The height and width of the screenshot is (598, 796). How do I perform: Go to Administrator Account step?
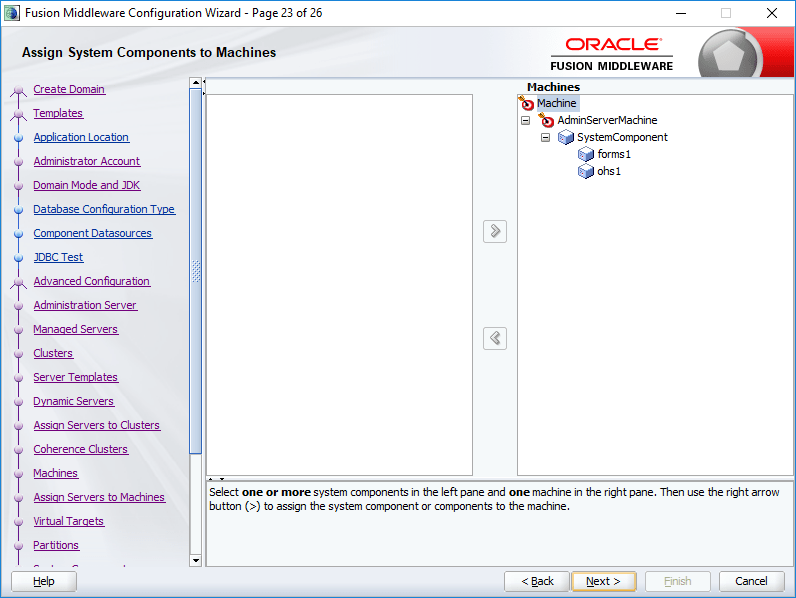(87, 161)
